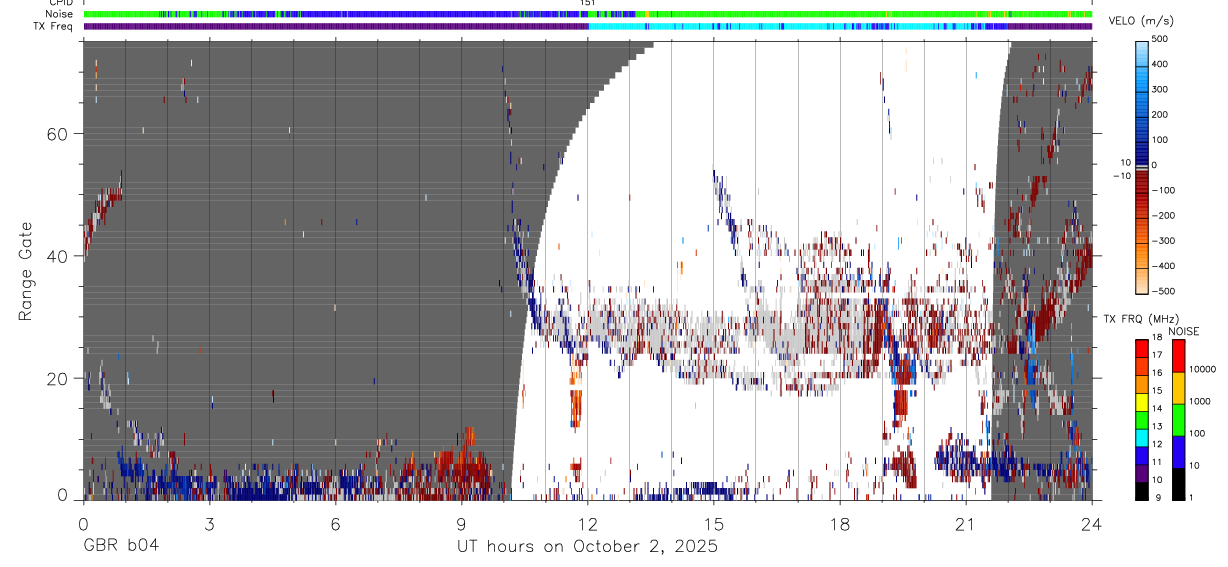
Task: Pick the cyan 12–13 MHz frequency swatch
Action: (1141, 437)
